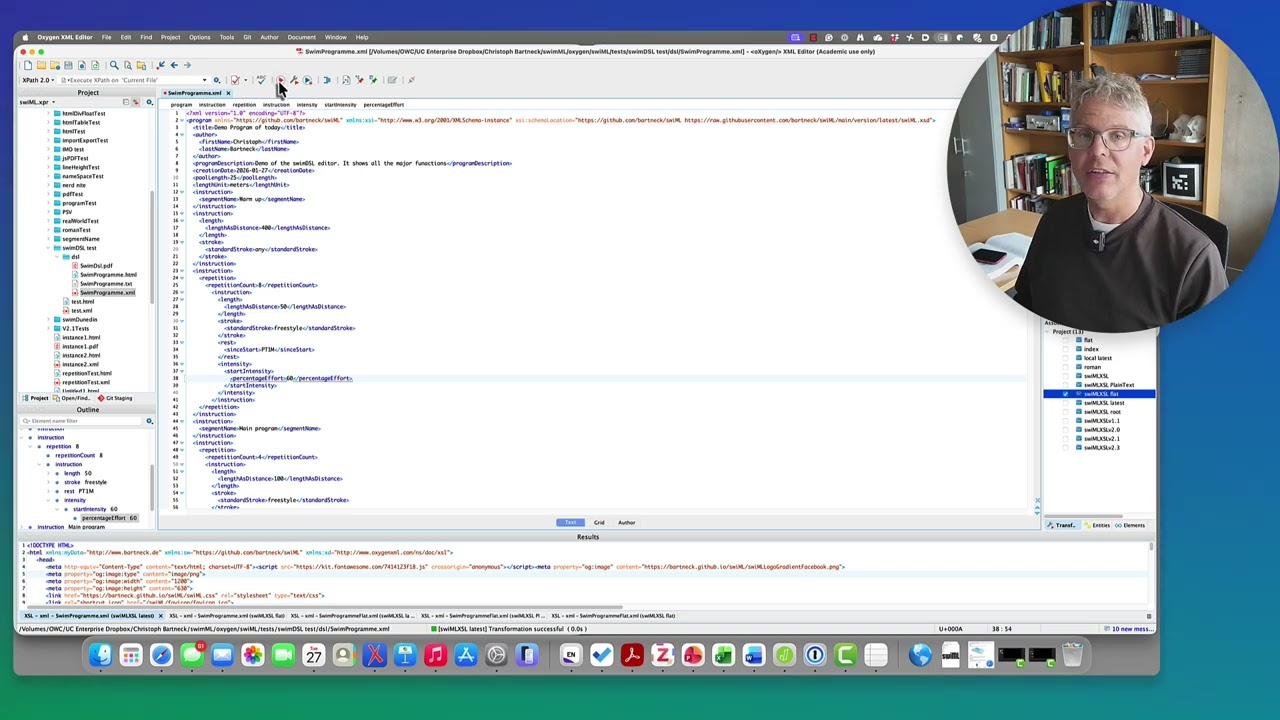Expand the romanTest folder

pos(48,230)
